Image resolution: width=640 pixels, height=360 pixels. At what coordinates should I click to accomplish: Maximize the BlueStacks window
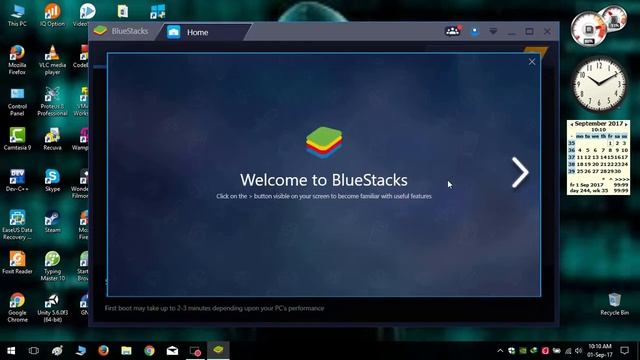tap(529, 31)
